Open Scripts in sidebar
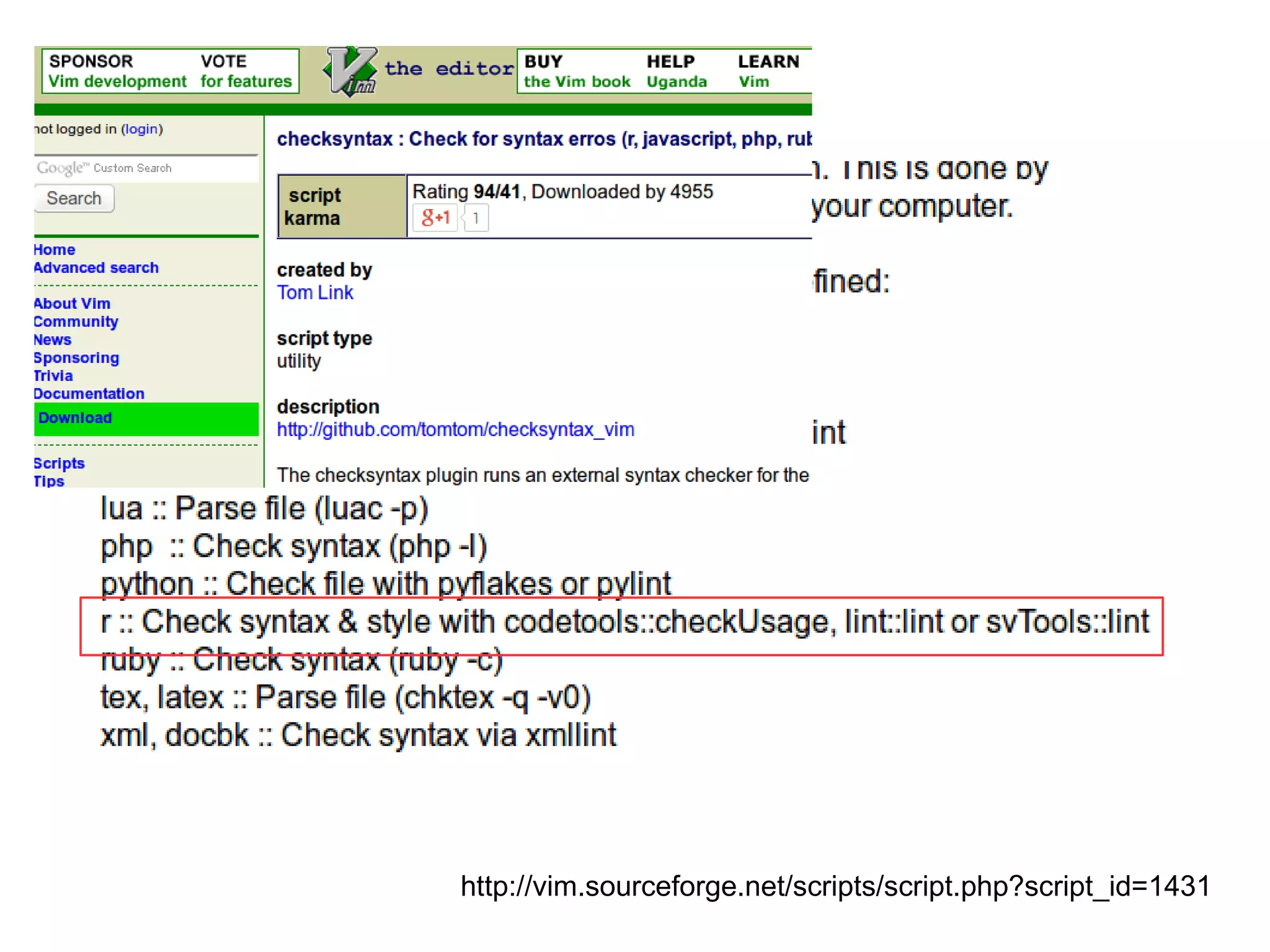1270x952 pixels. point(59,464)
